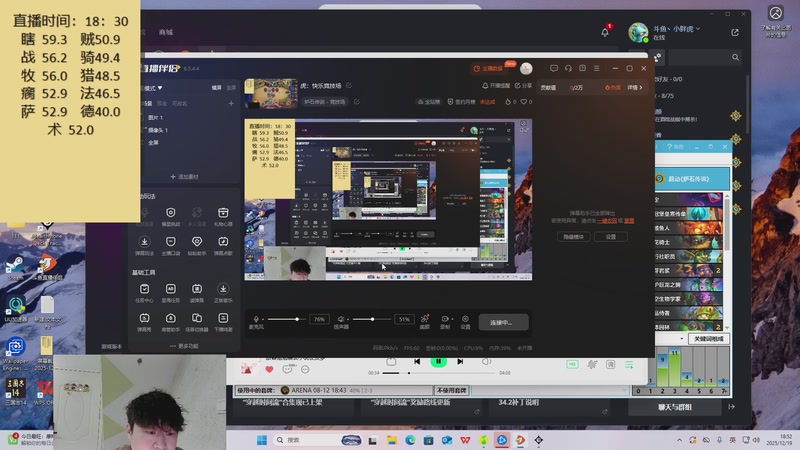Open the music player playlist queue
This screenshot has height=450, width=800.
(x=629, y=365)
